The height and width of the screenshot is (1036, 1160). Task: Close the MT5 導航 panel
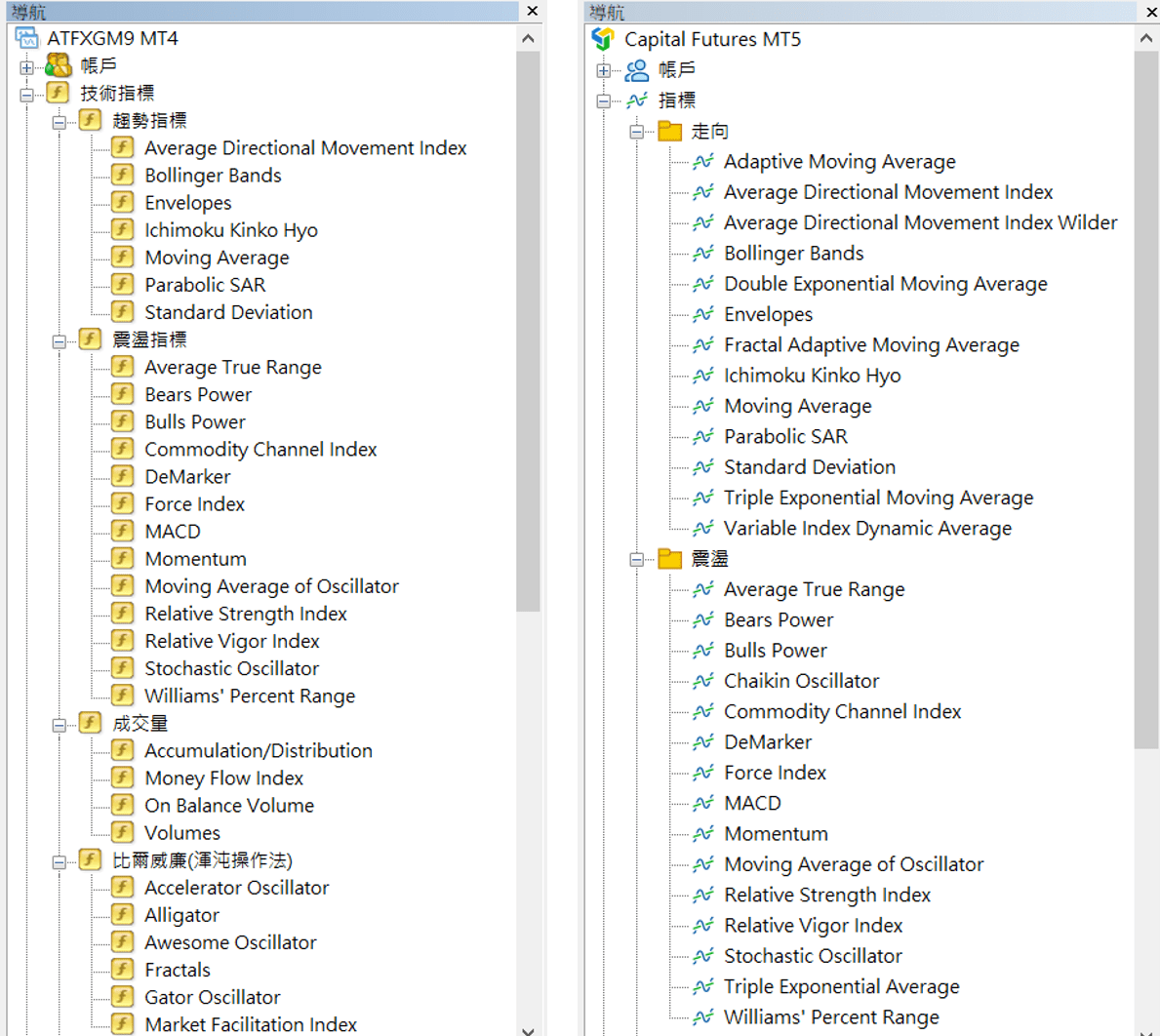[x=1151, y=12]
